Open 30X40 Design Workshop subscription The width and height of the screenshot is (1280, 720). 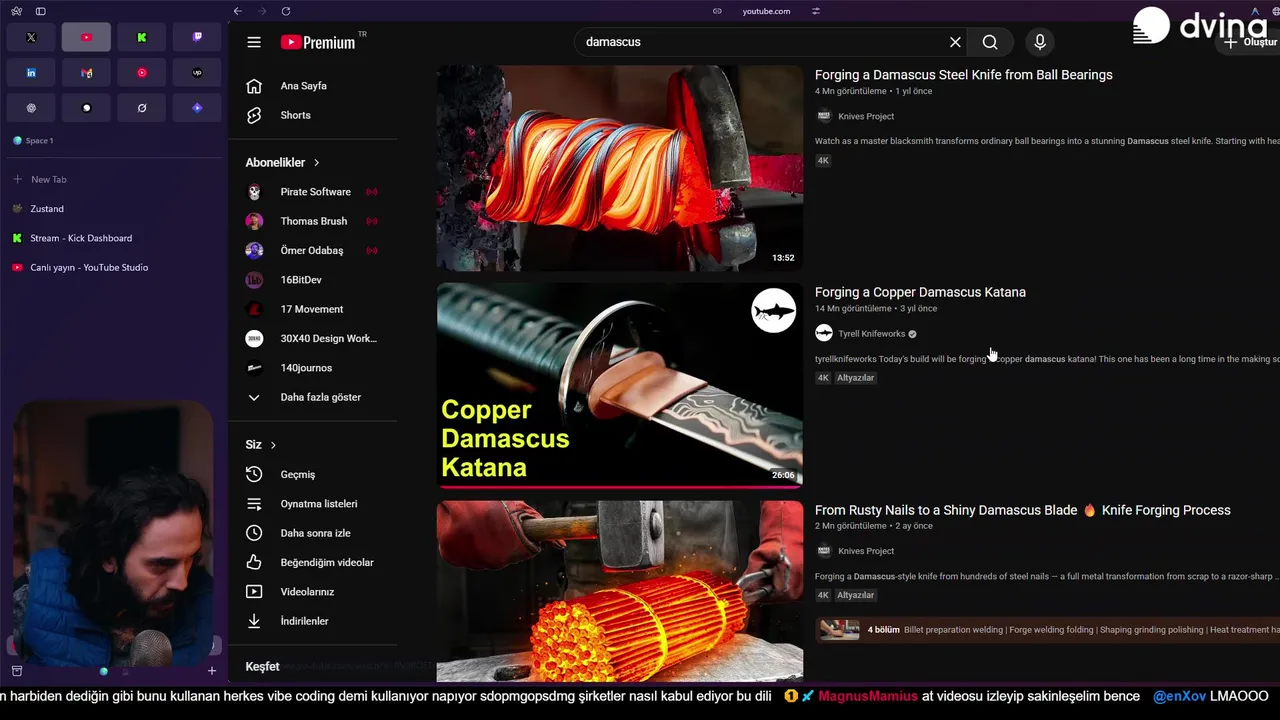point(313,338)
